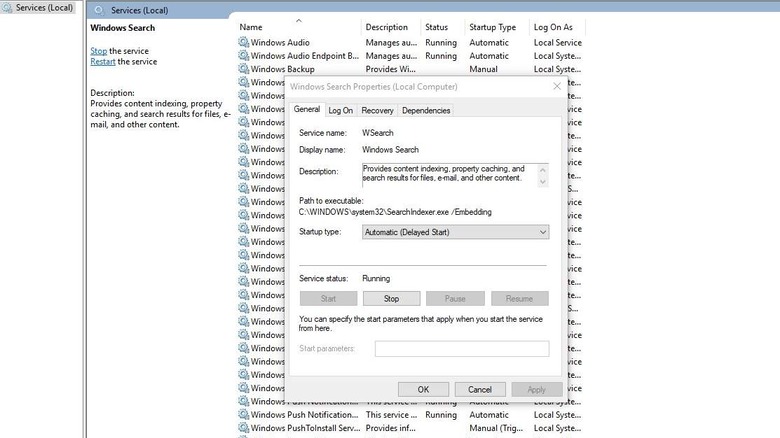Select the Windows PushToInstall Service icon
The width and height of the screenshot is (780, 438).
pyautogui.click(x=243, y=428)
